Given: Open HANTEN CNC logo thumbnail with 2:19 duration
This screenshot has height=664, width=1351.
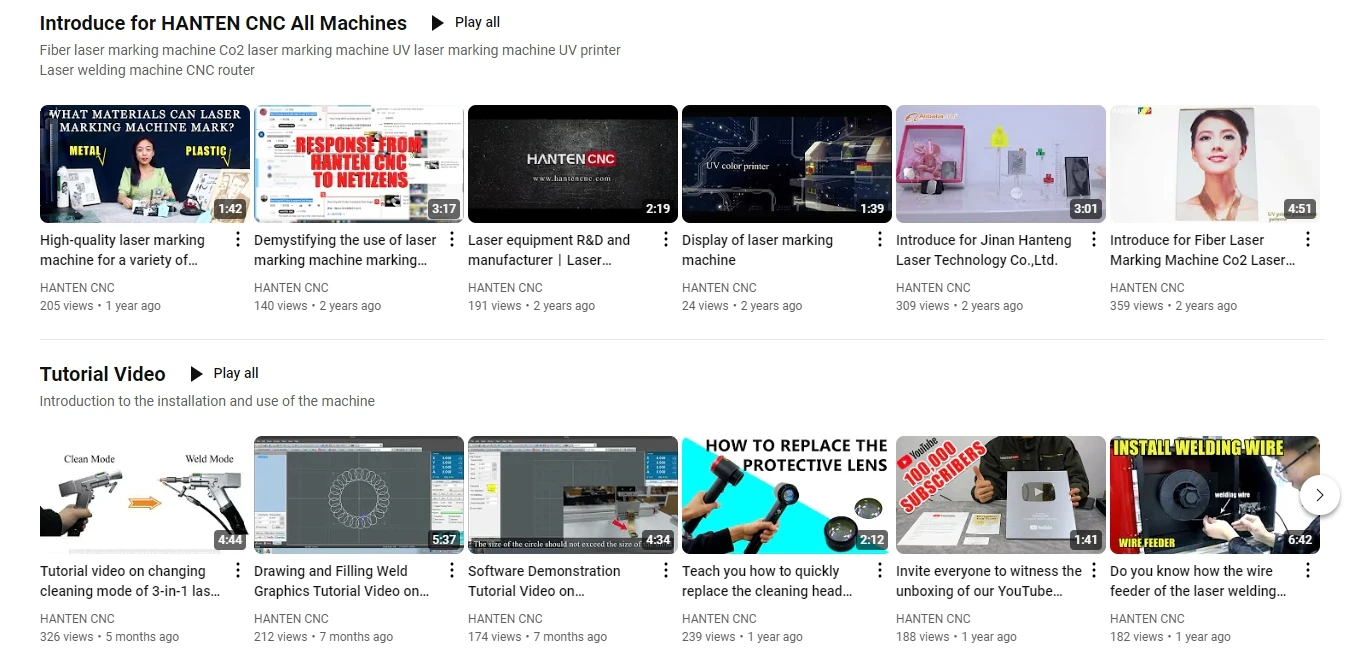Looking at the screenshot, I should [x=573, y=164].
